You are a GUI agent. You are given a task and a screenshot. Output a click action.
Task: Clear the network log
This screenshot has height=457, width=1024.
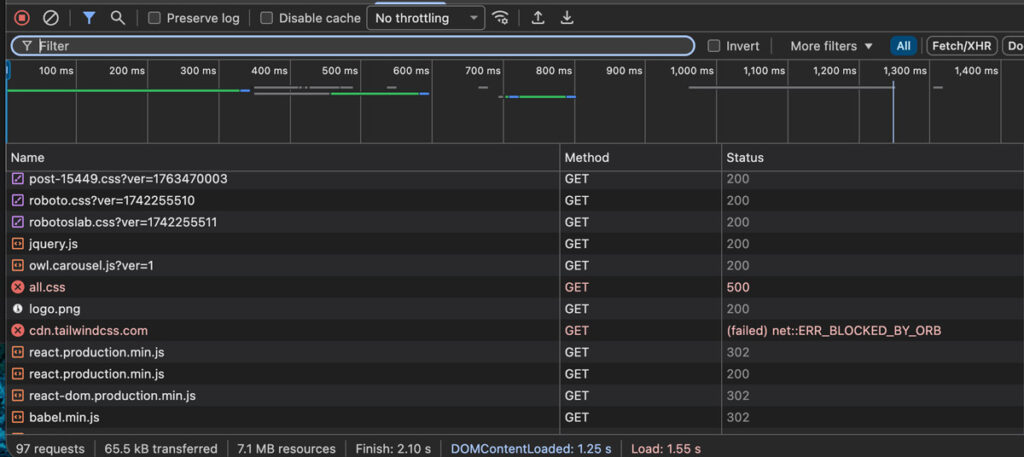tap(51, 18)
